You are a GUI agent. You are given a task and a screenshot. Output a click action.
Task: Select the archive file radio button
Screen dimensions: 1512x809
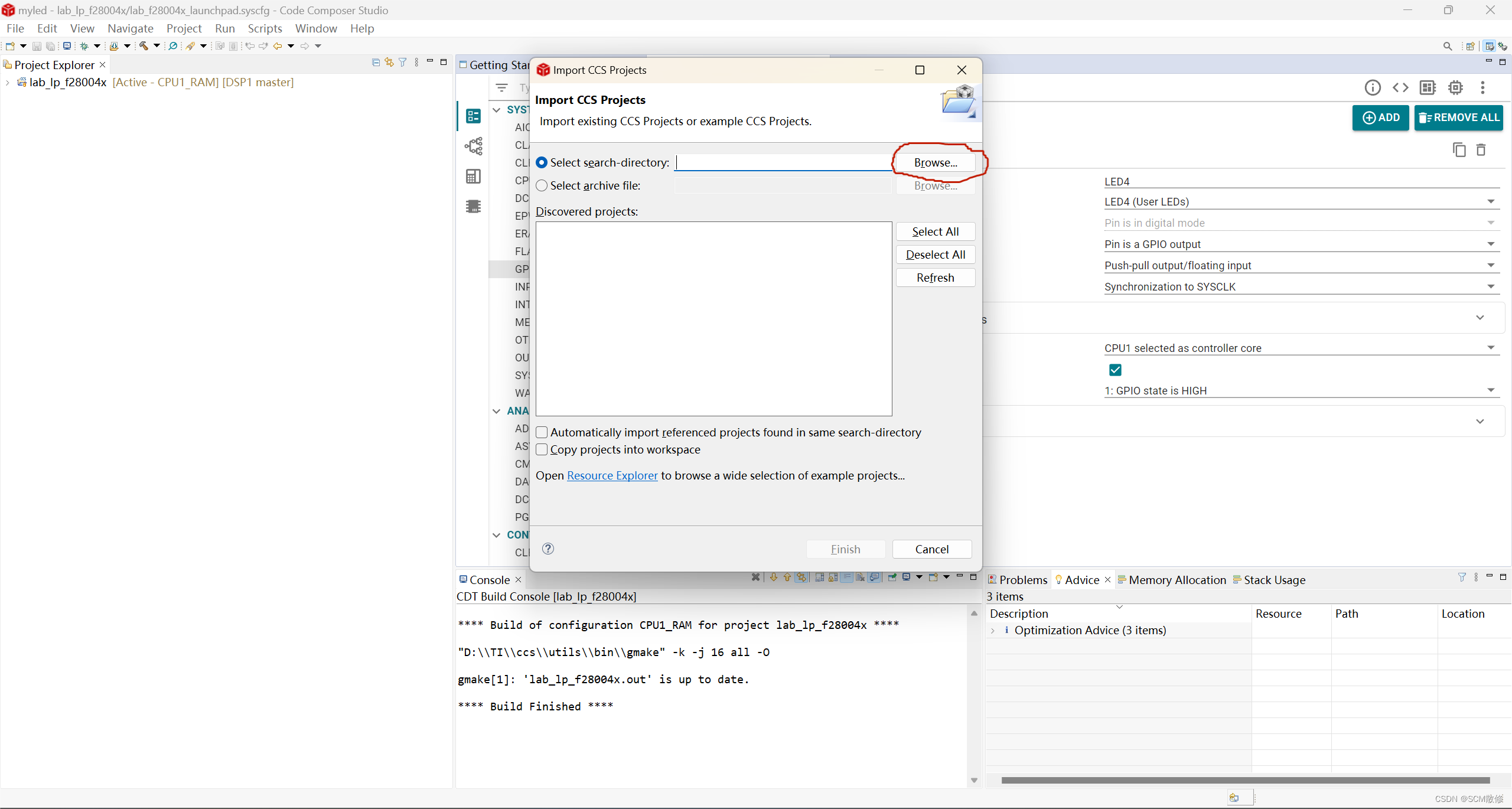click(x=542, y=185)
